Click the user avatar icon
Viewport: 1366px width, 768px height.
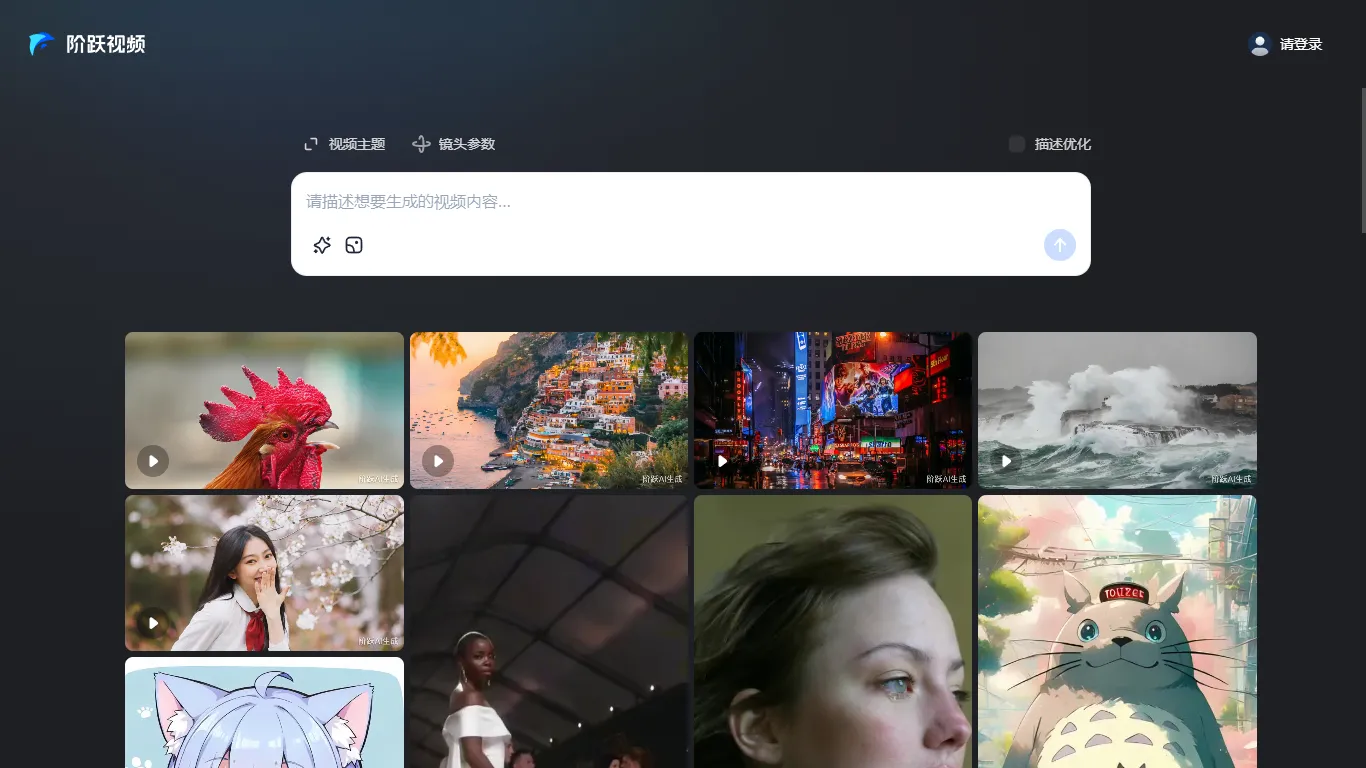pyautogui.click(x=1259, y=44)
